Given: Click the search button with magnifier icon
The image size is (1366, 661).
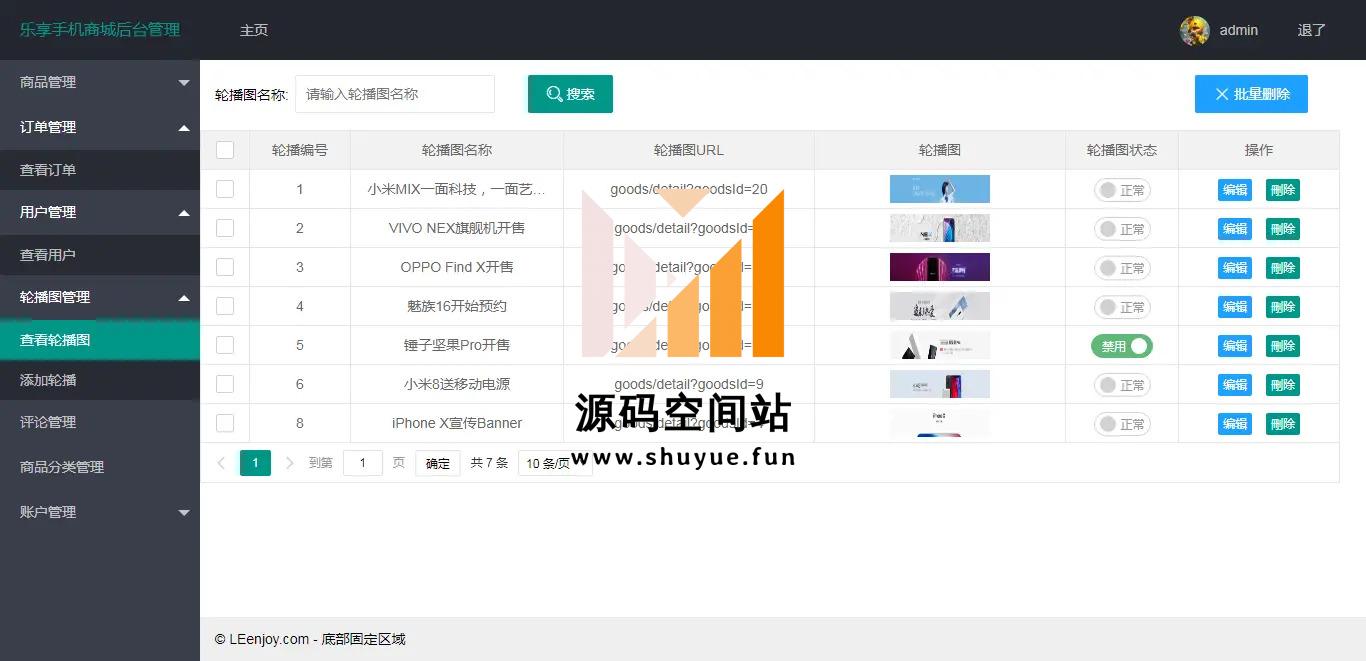Looking at the screenshot, I should pyautogui.click(x=570, y=94).
